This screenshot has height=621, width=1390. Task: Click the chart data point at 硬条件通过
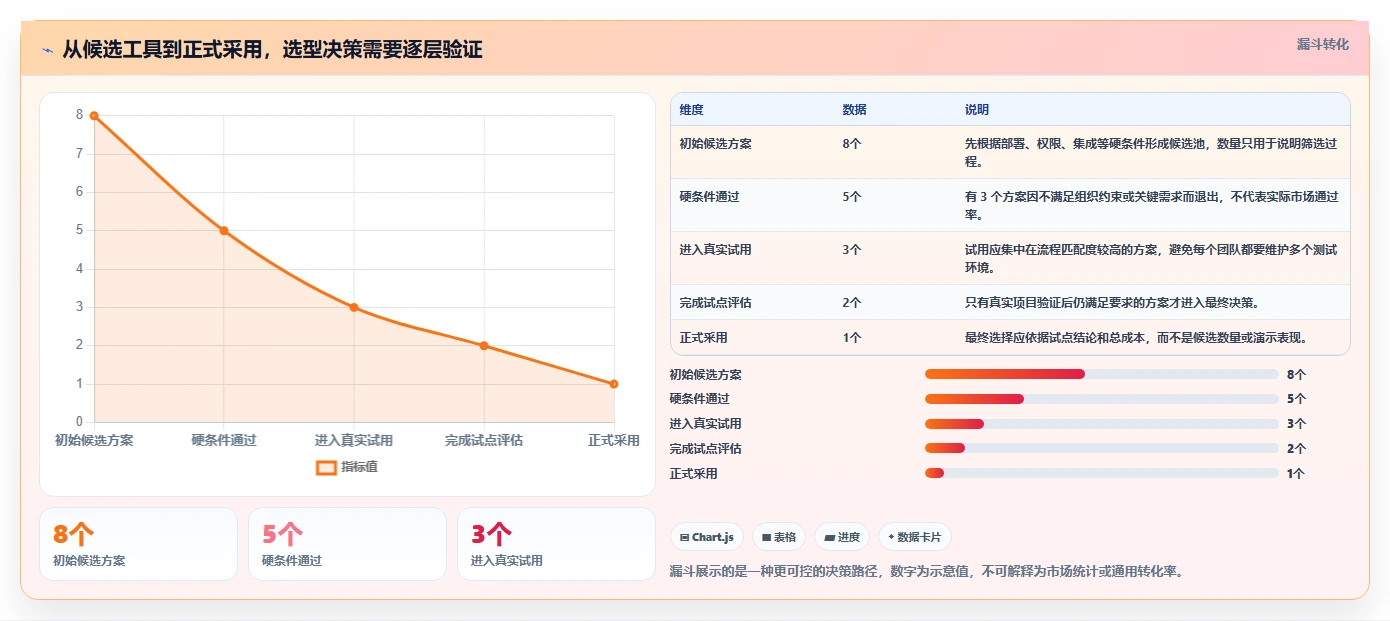224,231
